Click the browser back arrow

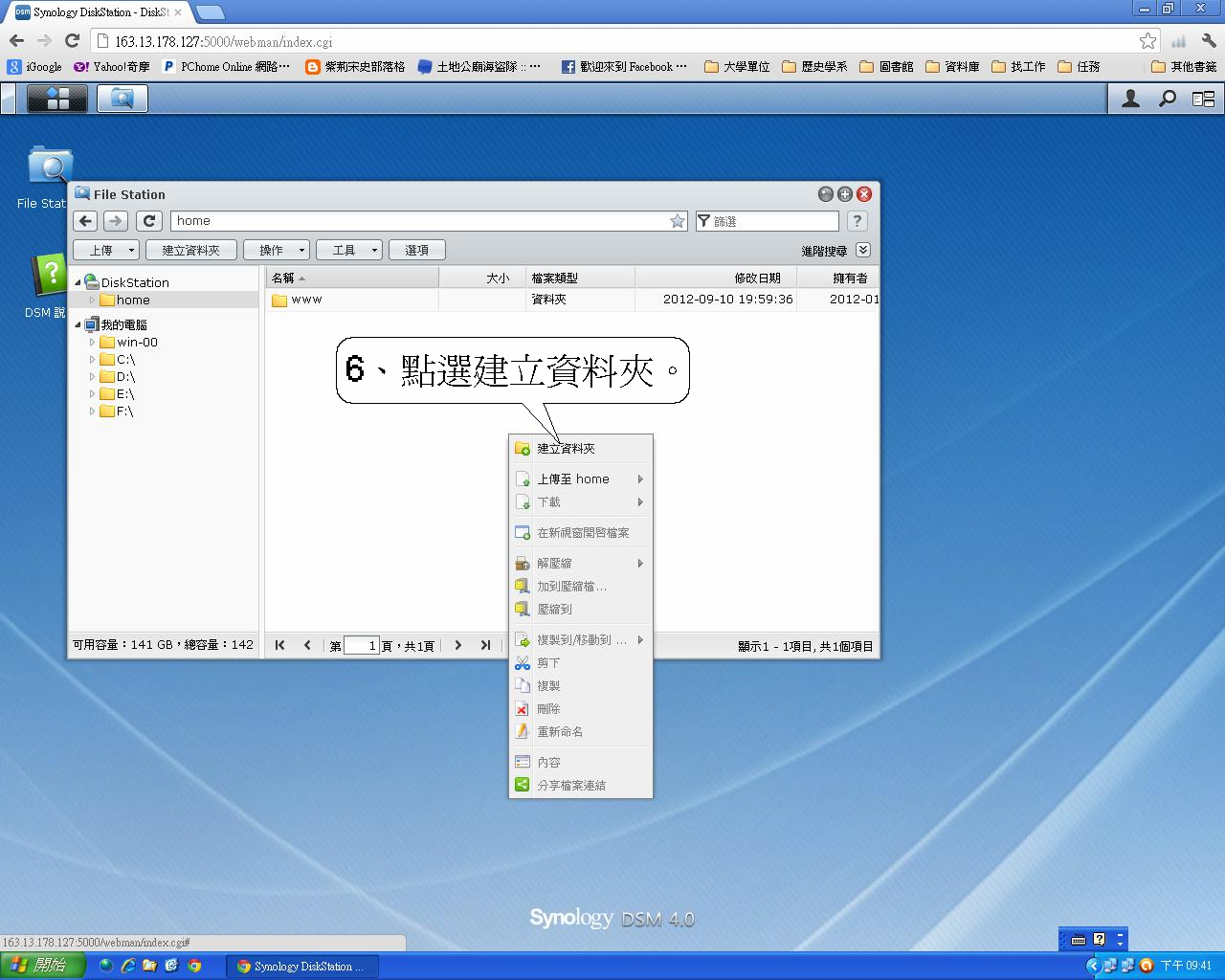[x=16, y=41]
